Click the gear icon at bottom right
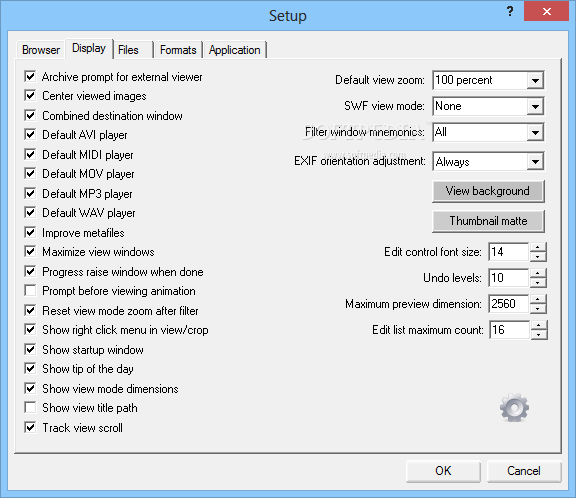576x498 pixels. (514, 408)
